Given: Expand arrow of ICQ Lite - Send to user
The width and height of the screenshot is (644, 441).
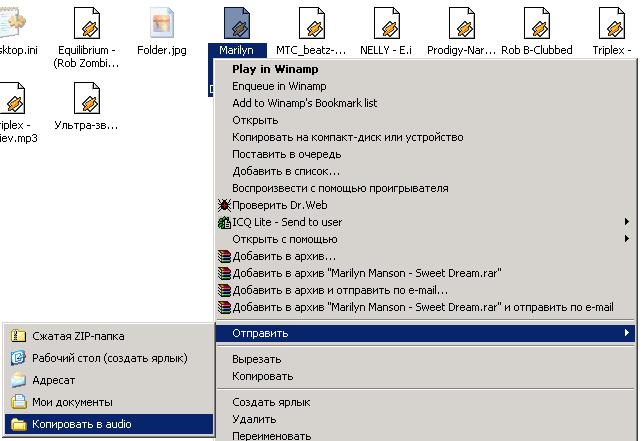Looking at the screenshot, I should 627,222.
